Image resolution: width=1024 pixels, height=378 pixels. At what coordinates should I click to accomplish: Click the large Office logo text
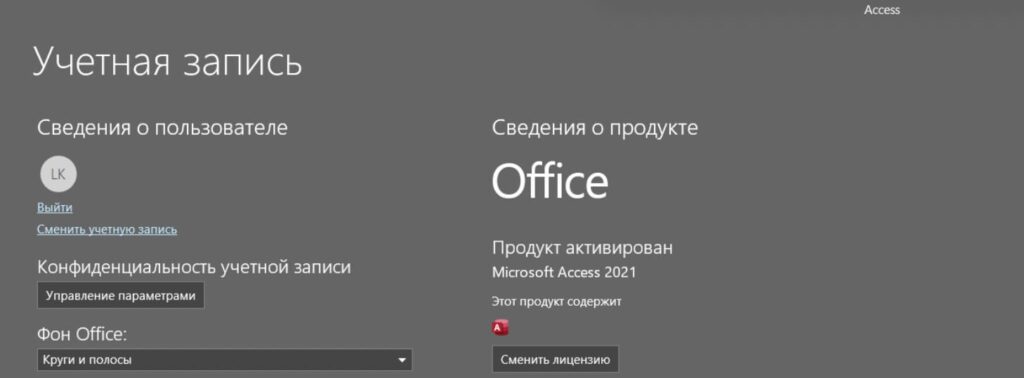(x=550, y=181)
